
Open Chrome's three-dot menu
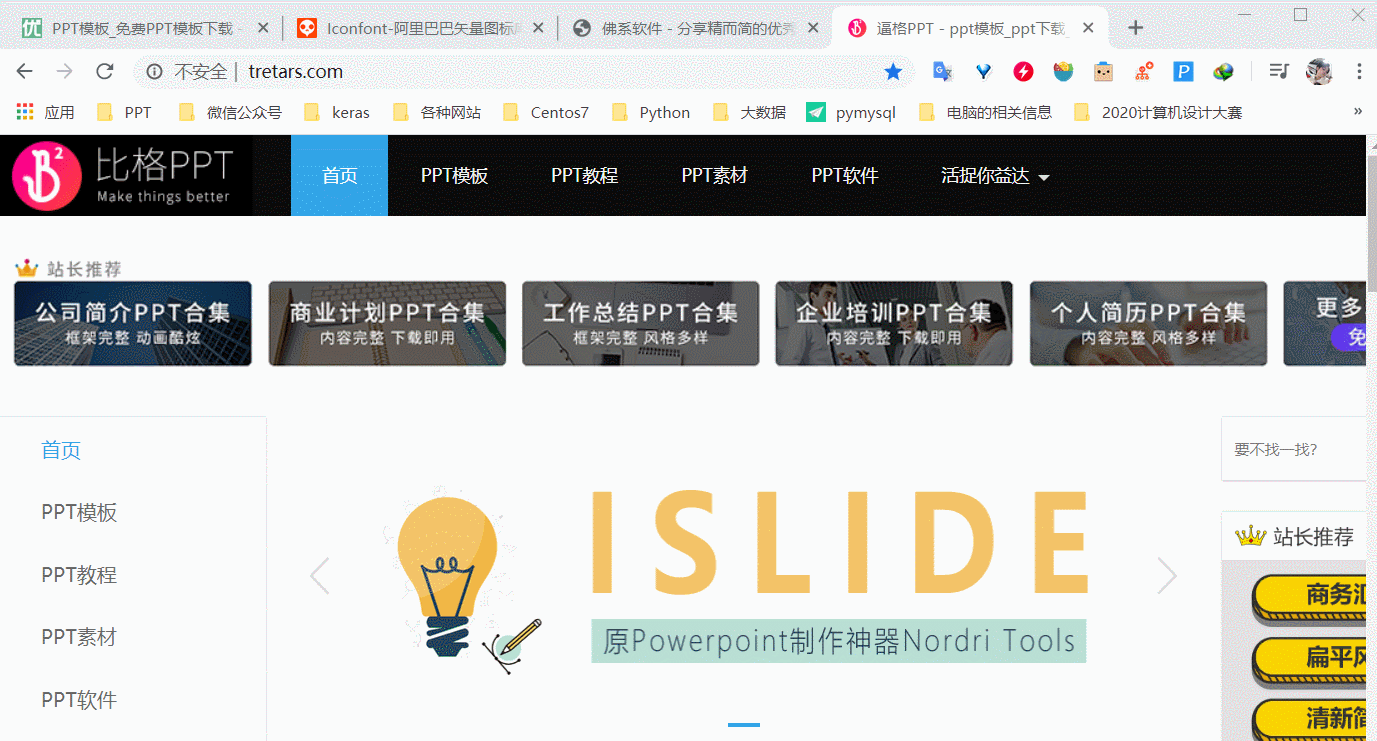coord(1359,71)
